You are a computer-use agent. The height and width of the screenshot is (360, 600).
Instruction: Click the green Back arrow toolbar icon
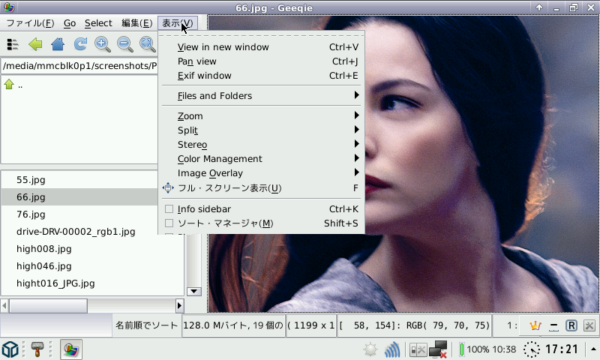click(x=36, y=44)
